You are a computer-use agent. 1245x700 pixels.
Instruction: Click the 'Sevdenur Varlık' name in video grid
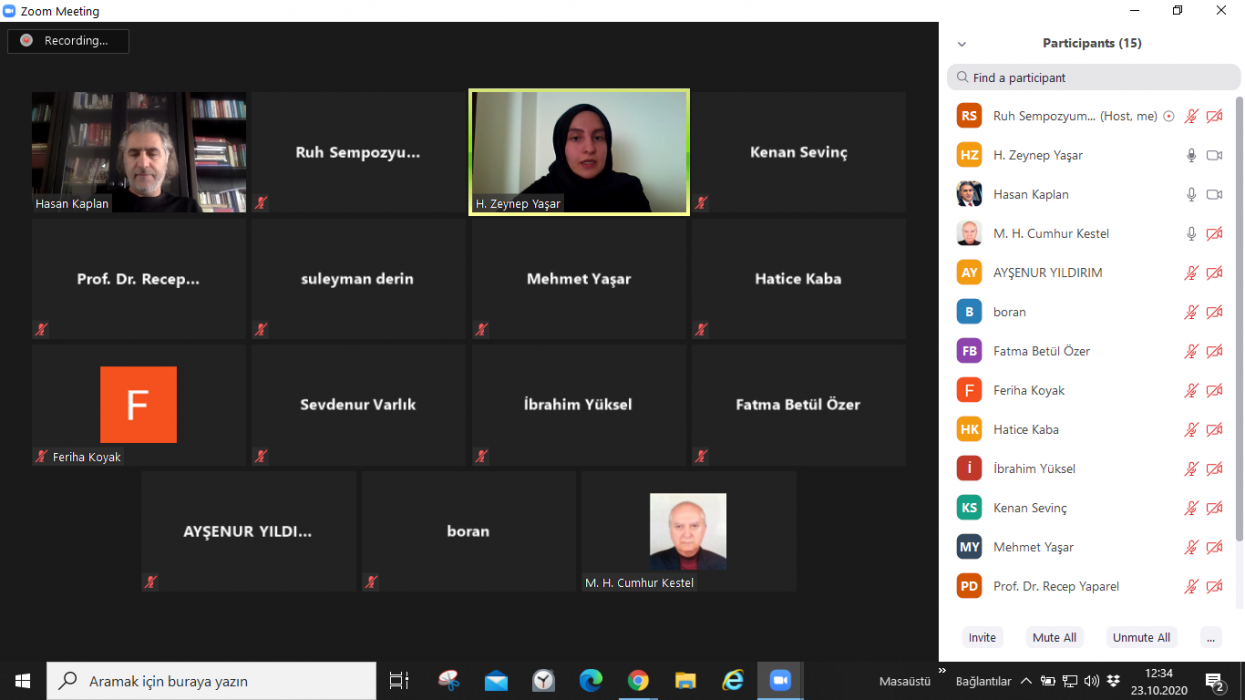(x=358, y=405)
